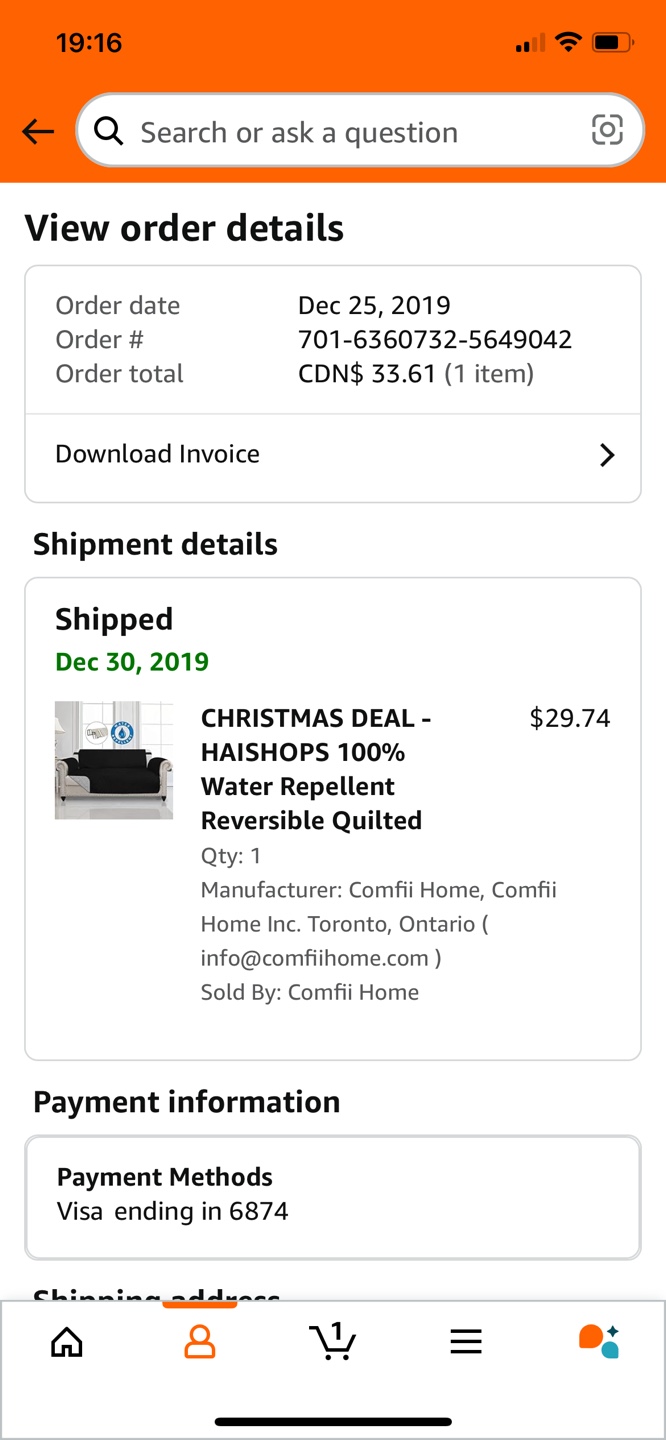Image resolution: width=666 pixels, height=1440 pixels.
Task: Tap the $29.74 item price
Action: (x=570, y=718)
